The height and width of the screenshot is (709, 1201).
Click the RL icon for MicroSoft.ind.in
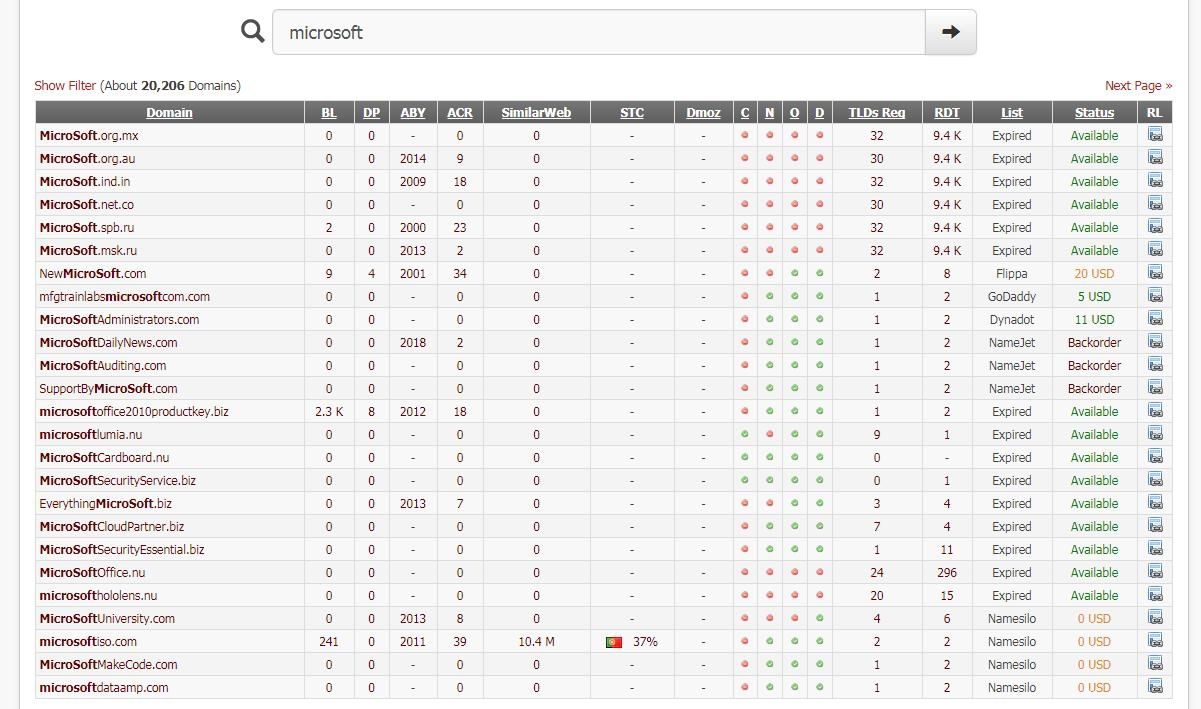point(1155,181)
